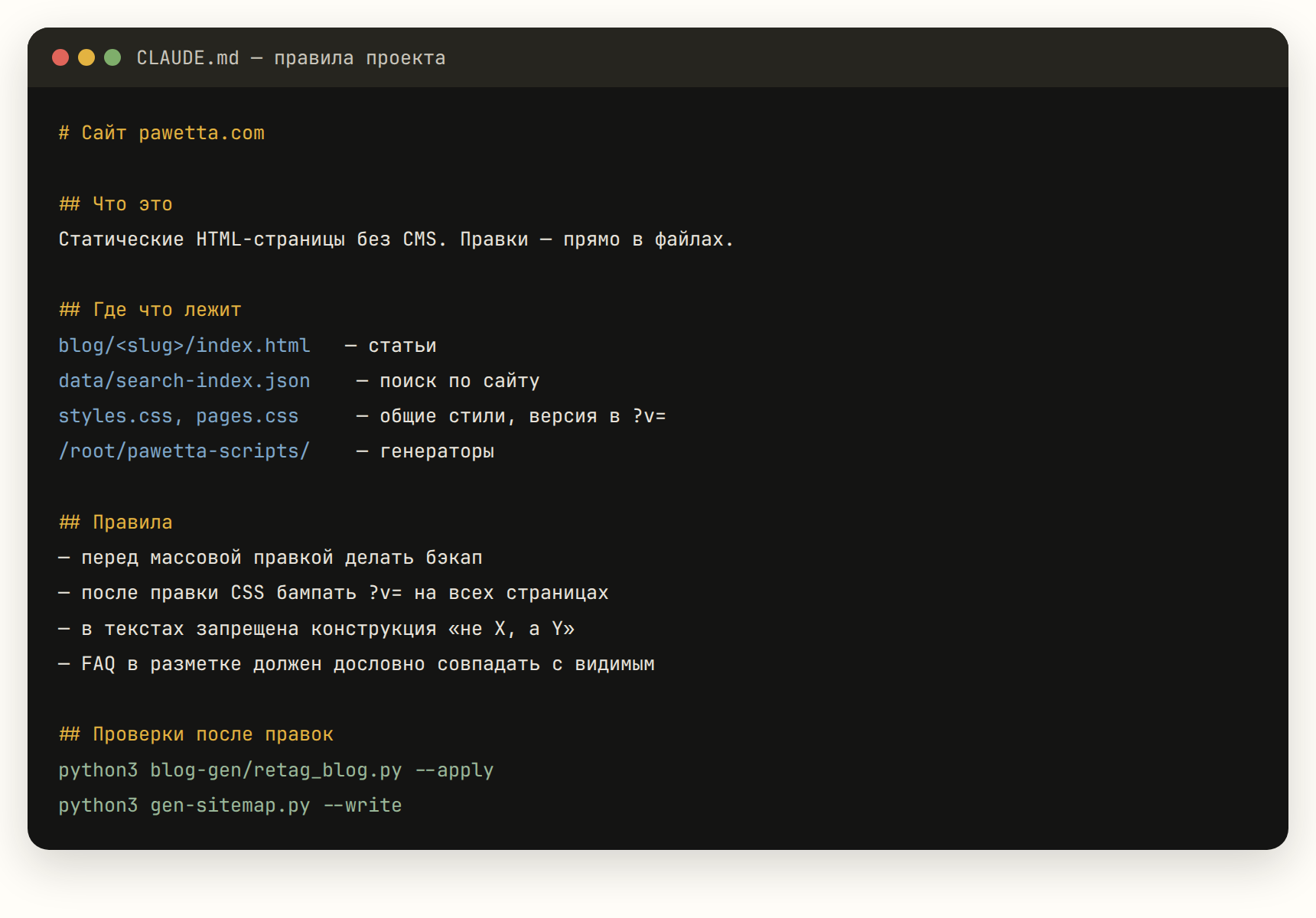
Task: Click the description '— статьи'
Action: tap(391, 346)
